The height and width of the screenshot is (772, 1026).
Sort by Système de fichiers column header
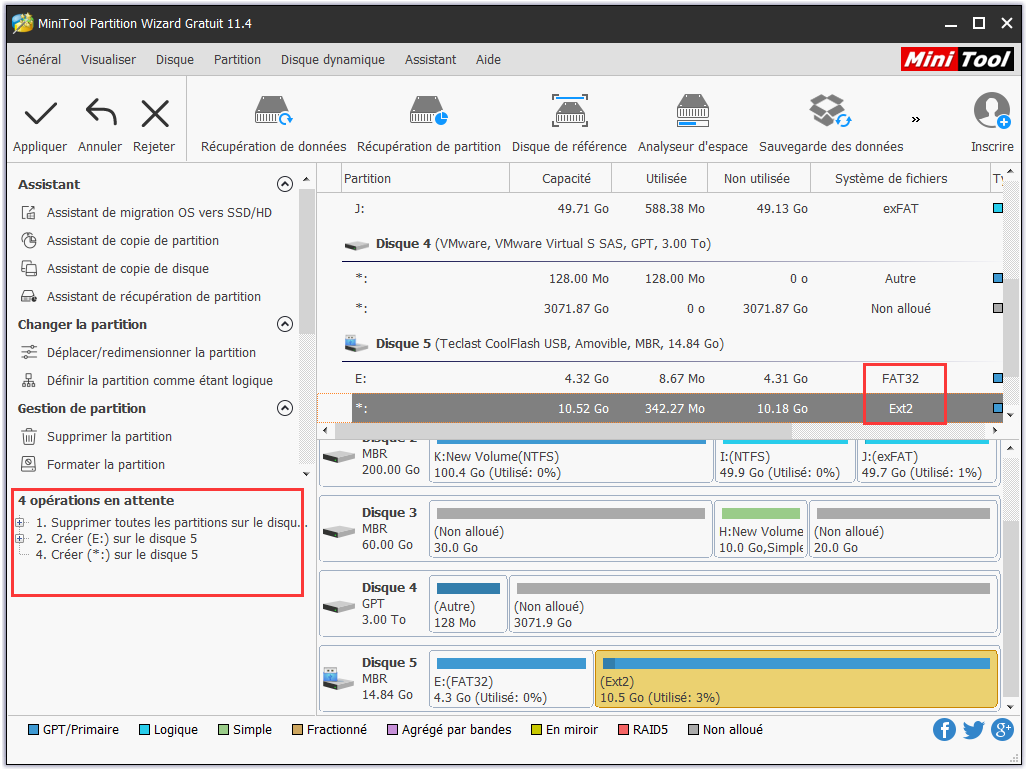coord(900,179)
